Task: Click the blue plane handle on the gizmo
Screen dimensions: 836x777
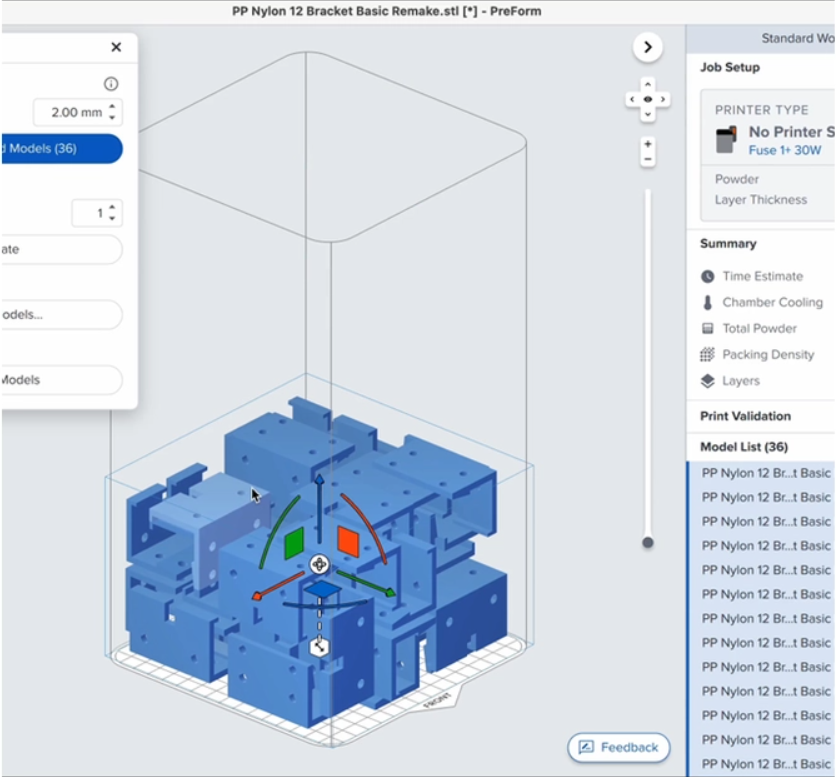Action: pyautogui.click(x=320, y=591)
